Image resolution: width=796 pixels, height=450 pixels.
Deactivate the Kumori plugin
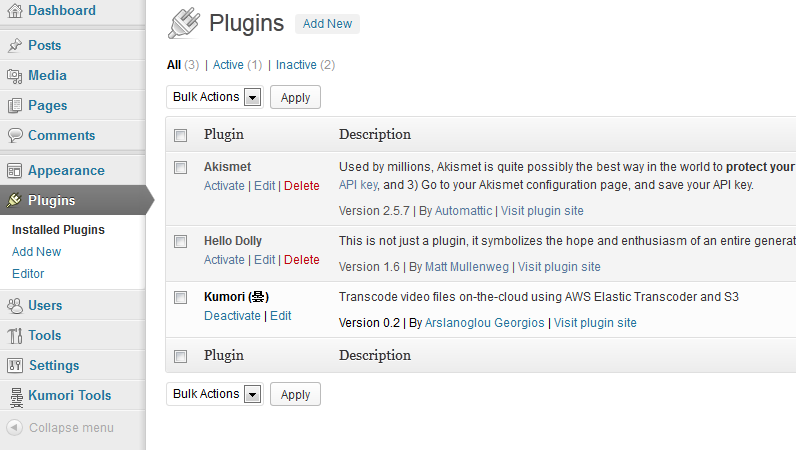point(233,315)
